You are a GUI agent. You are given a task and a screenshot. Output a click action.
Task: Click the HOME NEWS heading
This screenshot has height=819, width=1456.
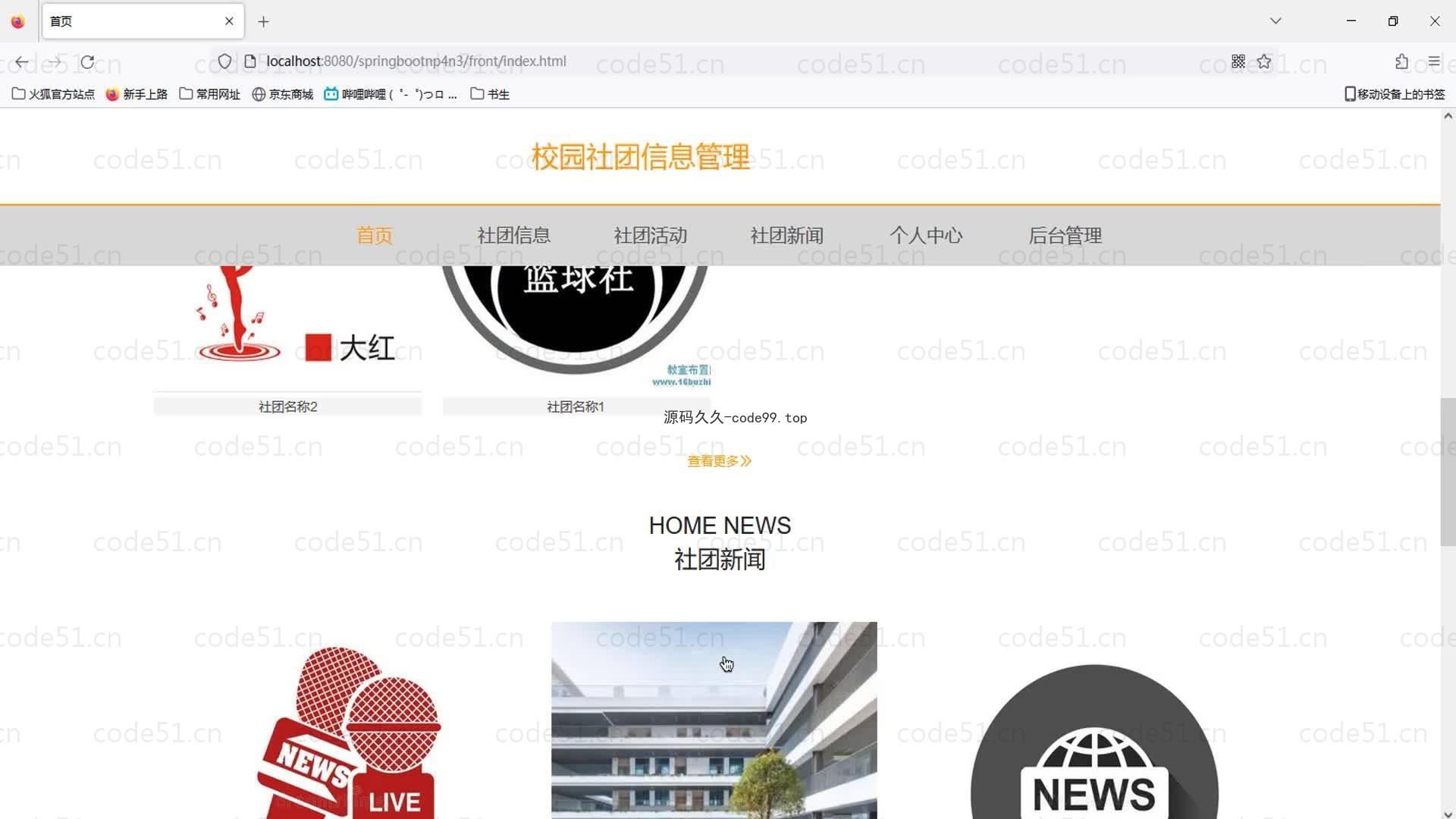point(720,526)
